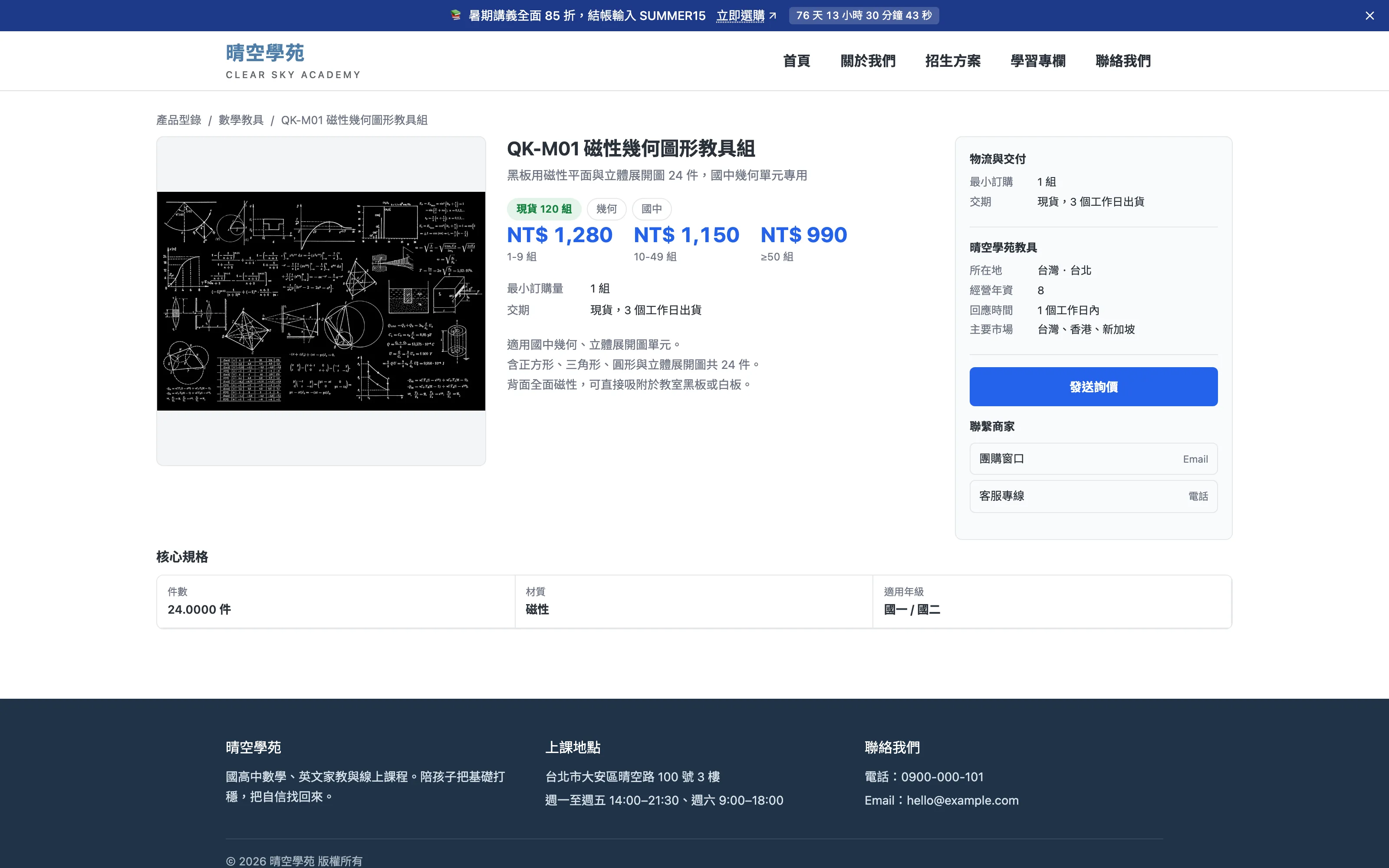Navigate to 產品型錄 breadcrumb

point(178,120)
